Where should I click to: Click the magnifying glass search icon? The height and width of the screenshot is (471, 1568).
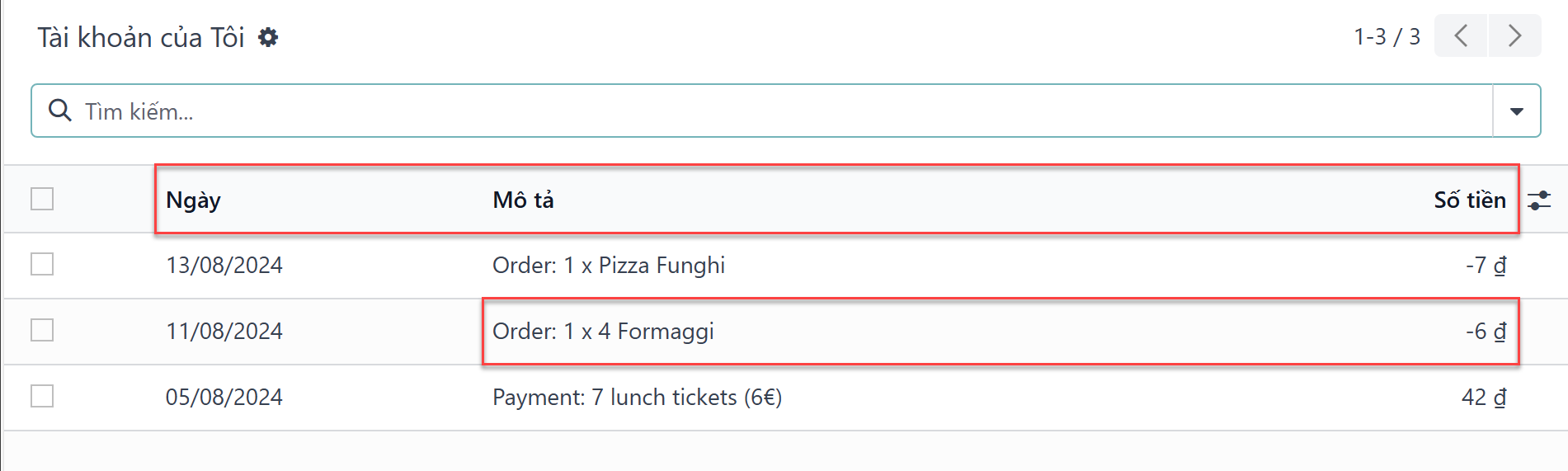[x=59, y=110]
